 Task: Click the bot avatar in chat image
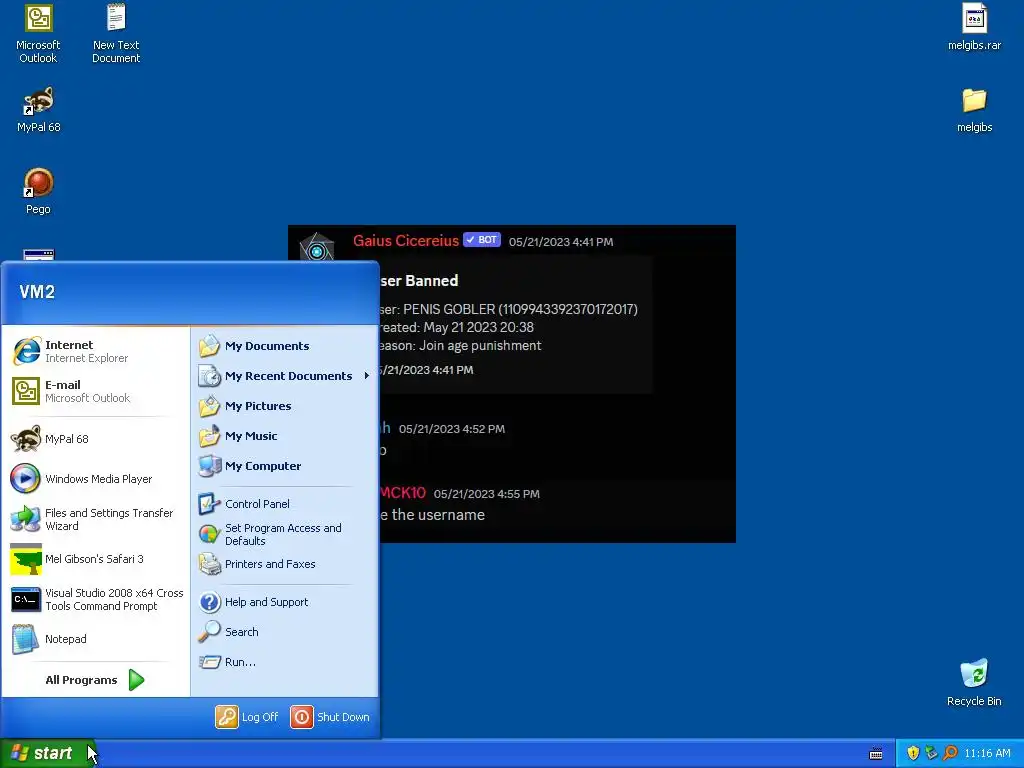coord(317,248)
